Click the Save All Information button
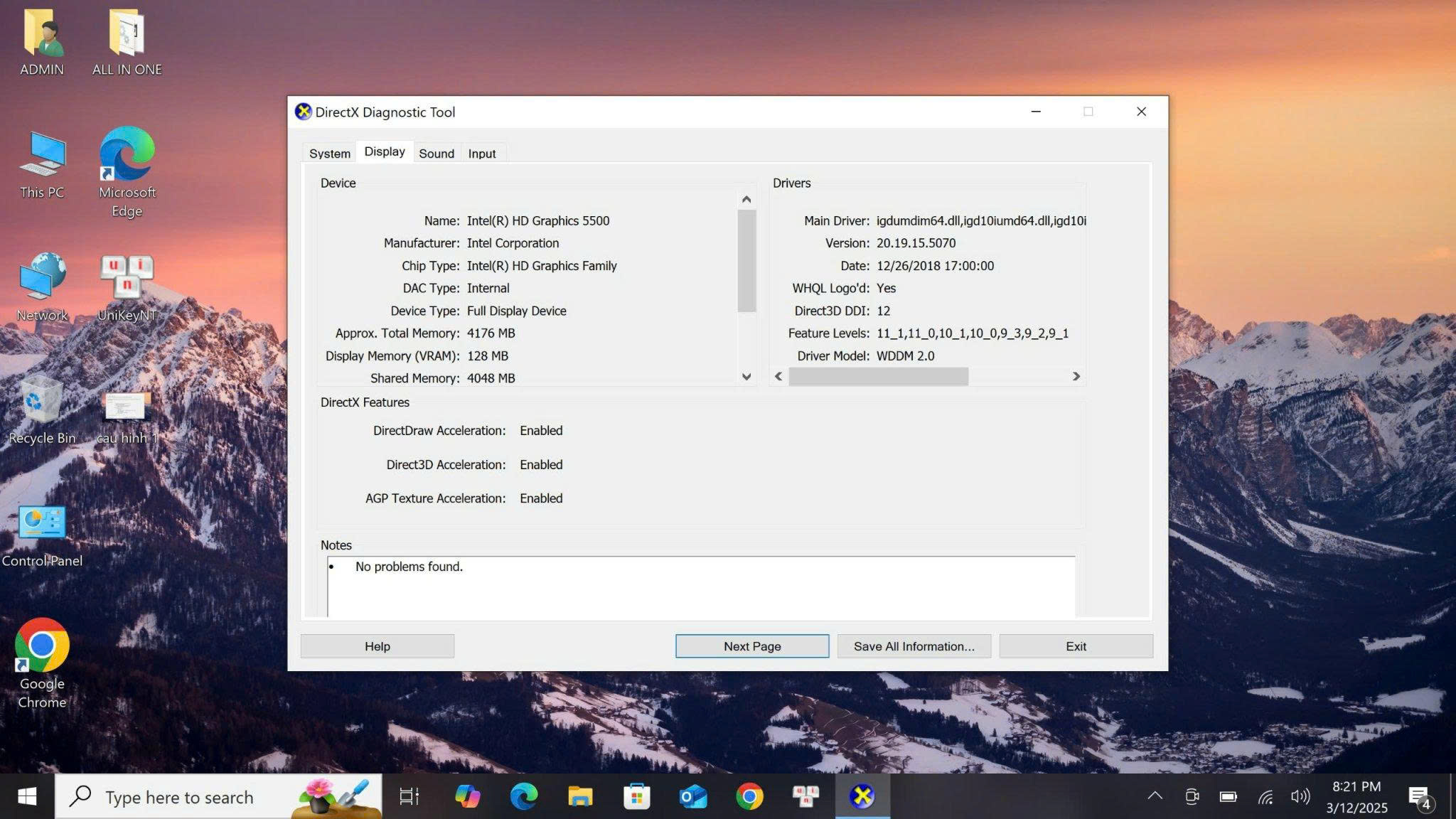Image resolution: width=1456 pixels, height=819 pixels. tap(914, 646)
